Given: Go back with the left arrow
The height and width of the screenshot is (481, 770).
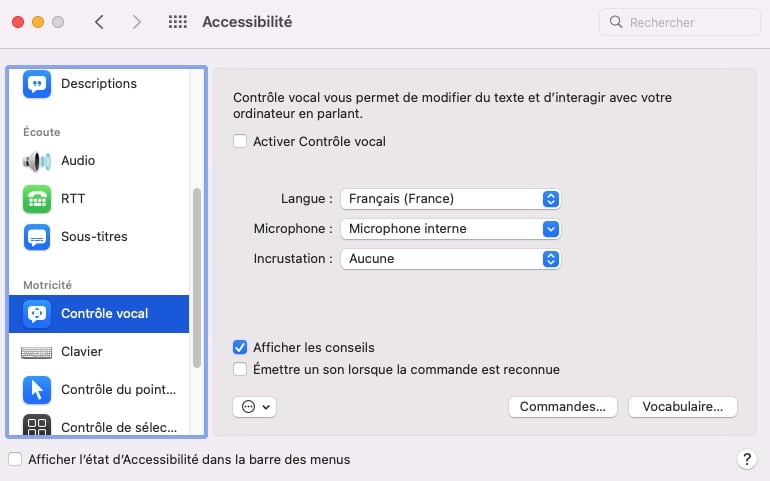Looking at the screenshot, I should [x=99, y=22].
